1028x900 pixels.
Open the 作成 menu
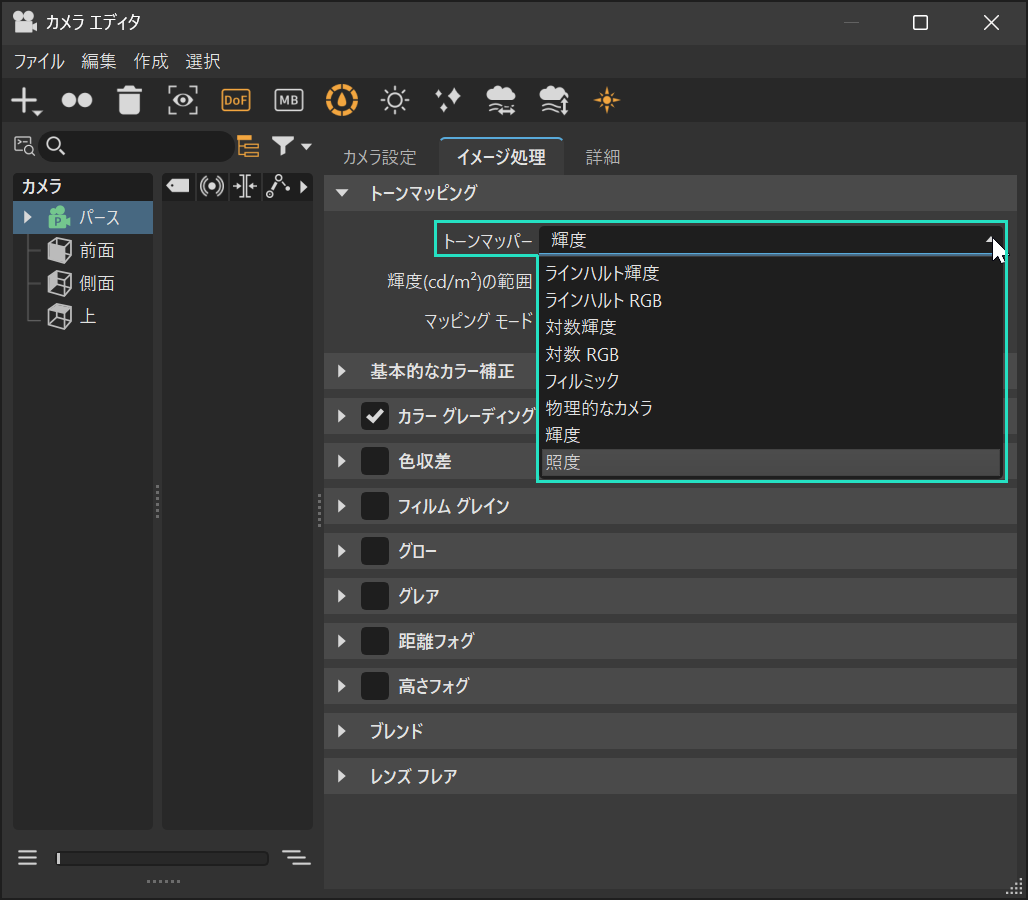point(151,61)
